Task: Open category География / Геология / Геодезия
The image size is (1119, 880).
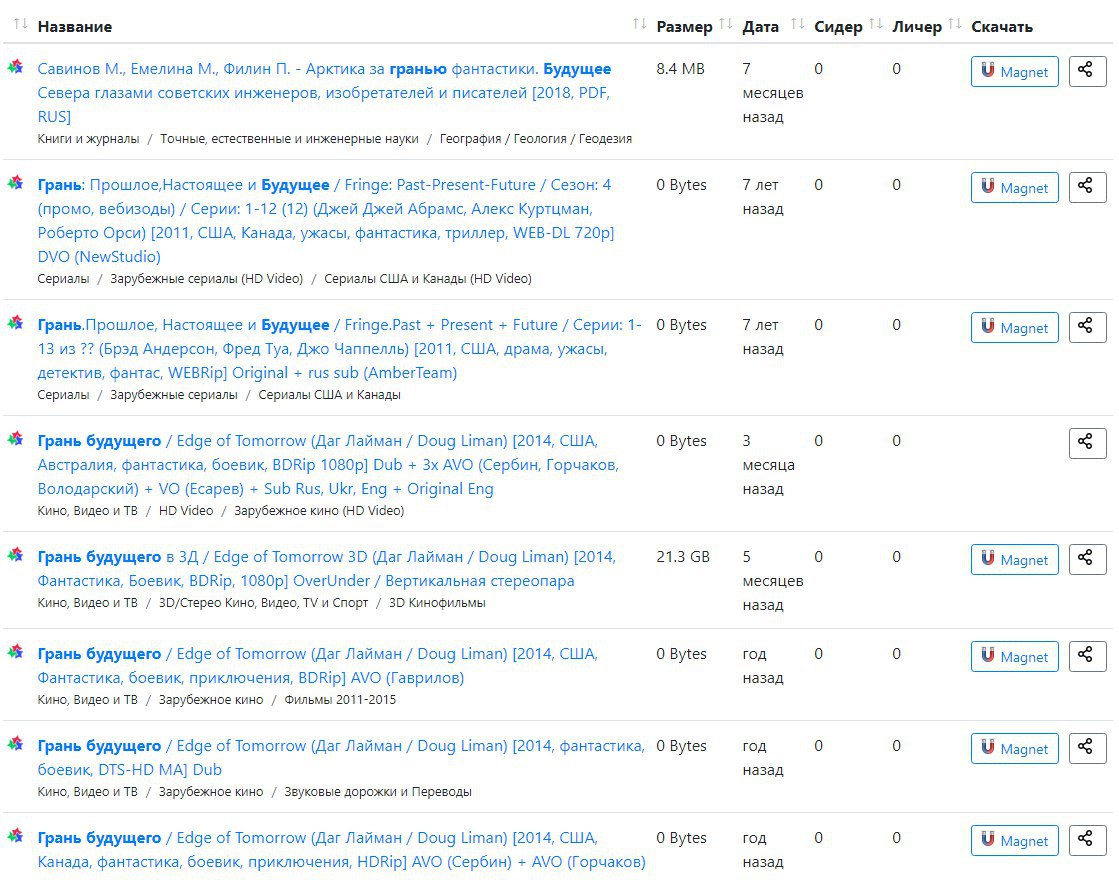Action: (535, 138)
